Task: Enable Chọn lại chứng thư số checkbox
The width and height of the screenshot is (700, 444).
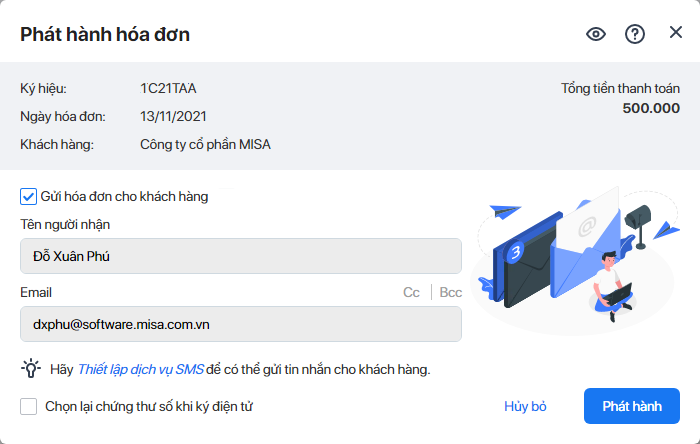Action: (x=29, y=406)
